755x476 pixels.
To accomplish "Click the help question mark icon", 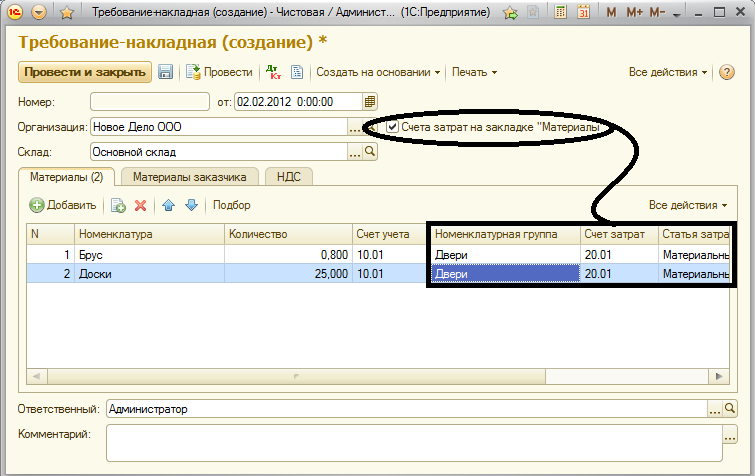I will pyautogui.click(x=727, y=72).
